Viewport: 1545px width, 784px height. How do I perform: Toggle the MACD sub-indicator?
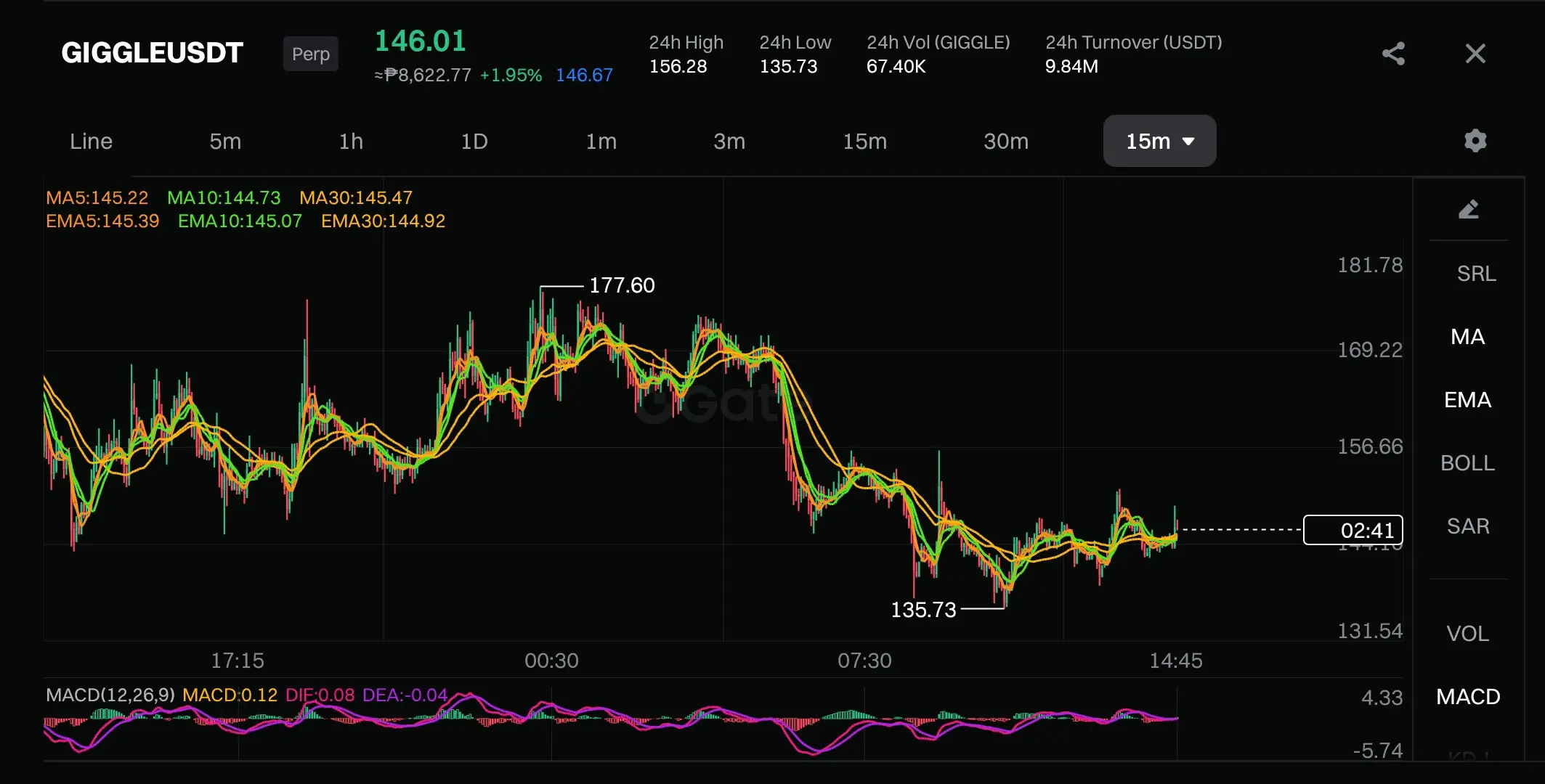(1467, 697)
